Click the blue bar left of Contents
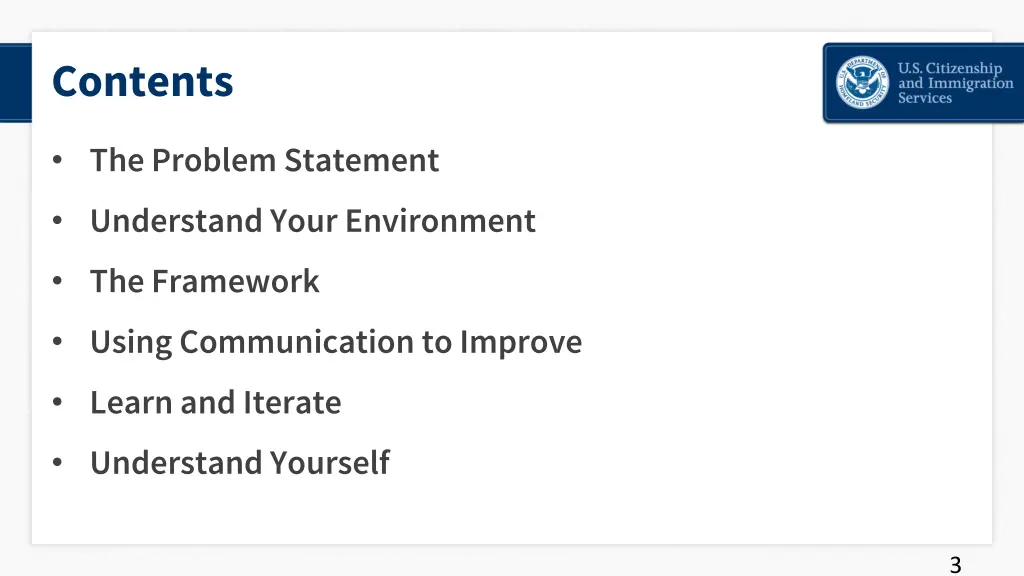Viewport: 1024px width, 576px height. (16, 83)
